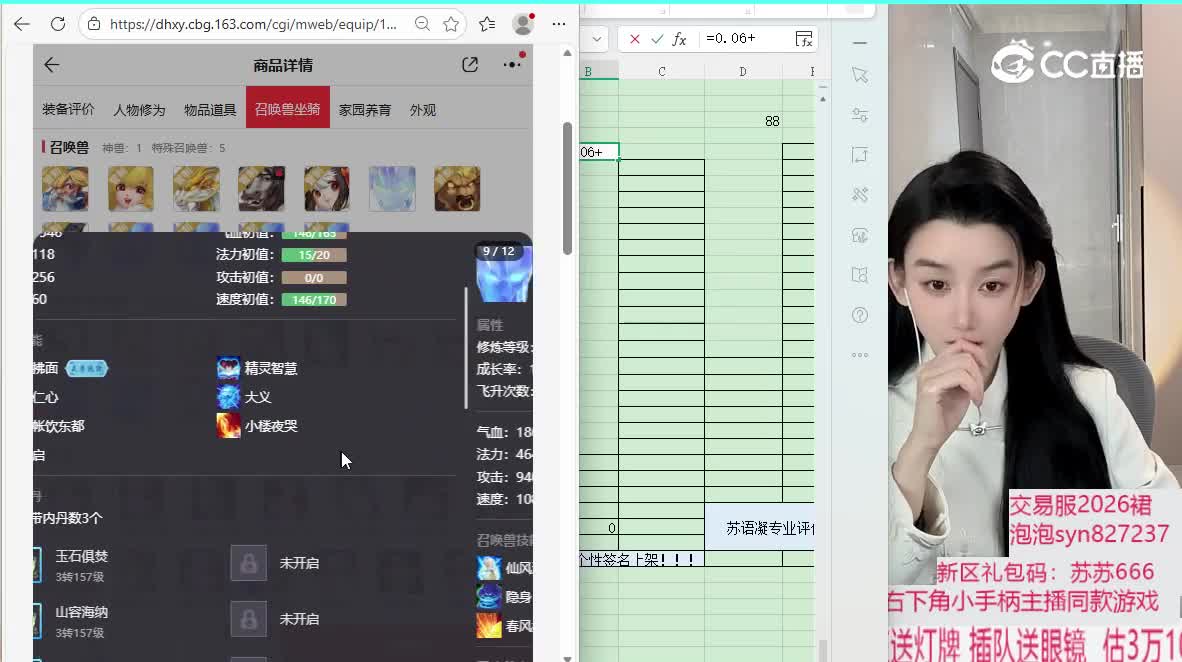Click the help question mark icon
Viewport: 1182px width, 662px height.
tap(860, 315)
